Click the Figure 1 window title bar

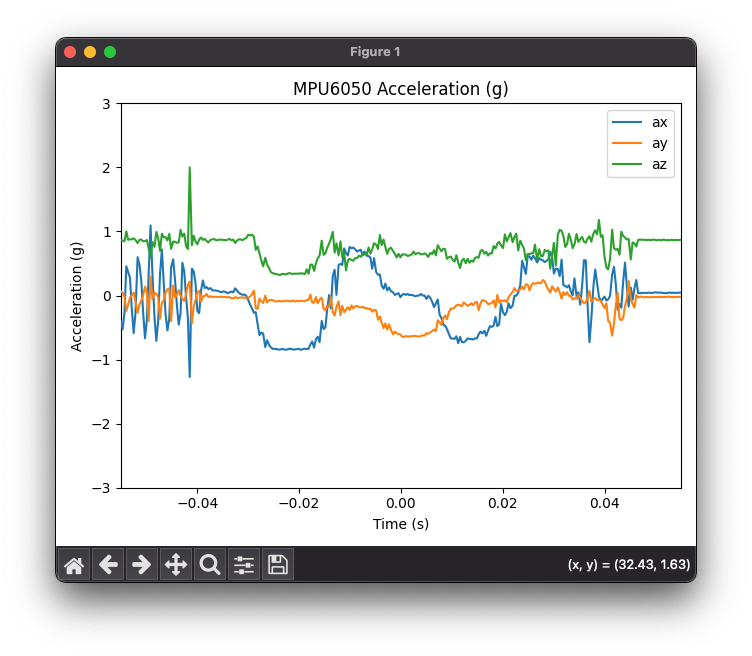(x=376, y=52)
